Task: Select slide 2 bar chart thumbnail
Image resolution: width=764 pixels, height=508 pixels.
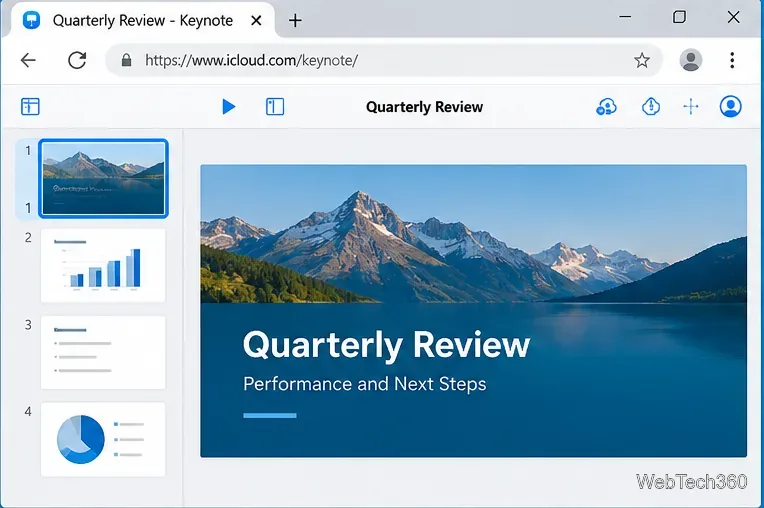Action: pos(103,266)
